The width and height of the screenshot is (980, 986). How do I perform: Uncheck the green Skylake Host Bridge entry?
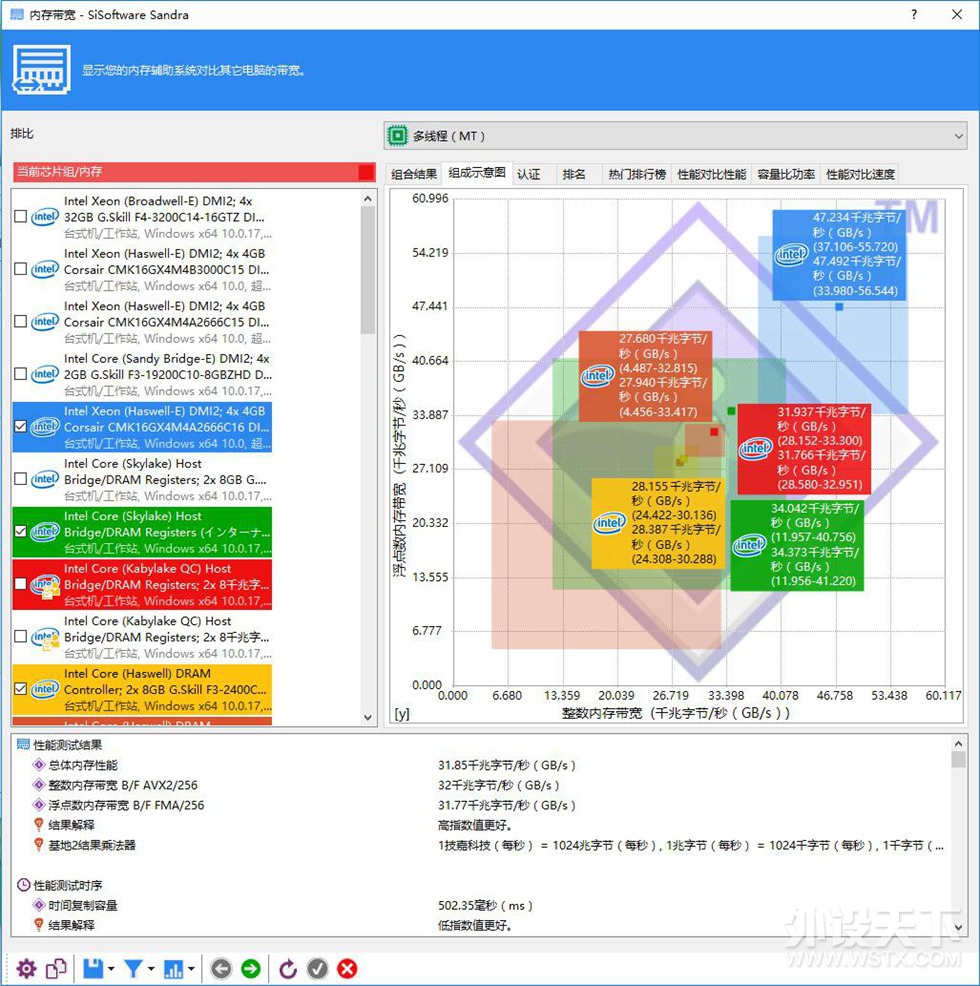(20, 531)
